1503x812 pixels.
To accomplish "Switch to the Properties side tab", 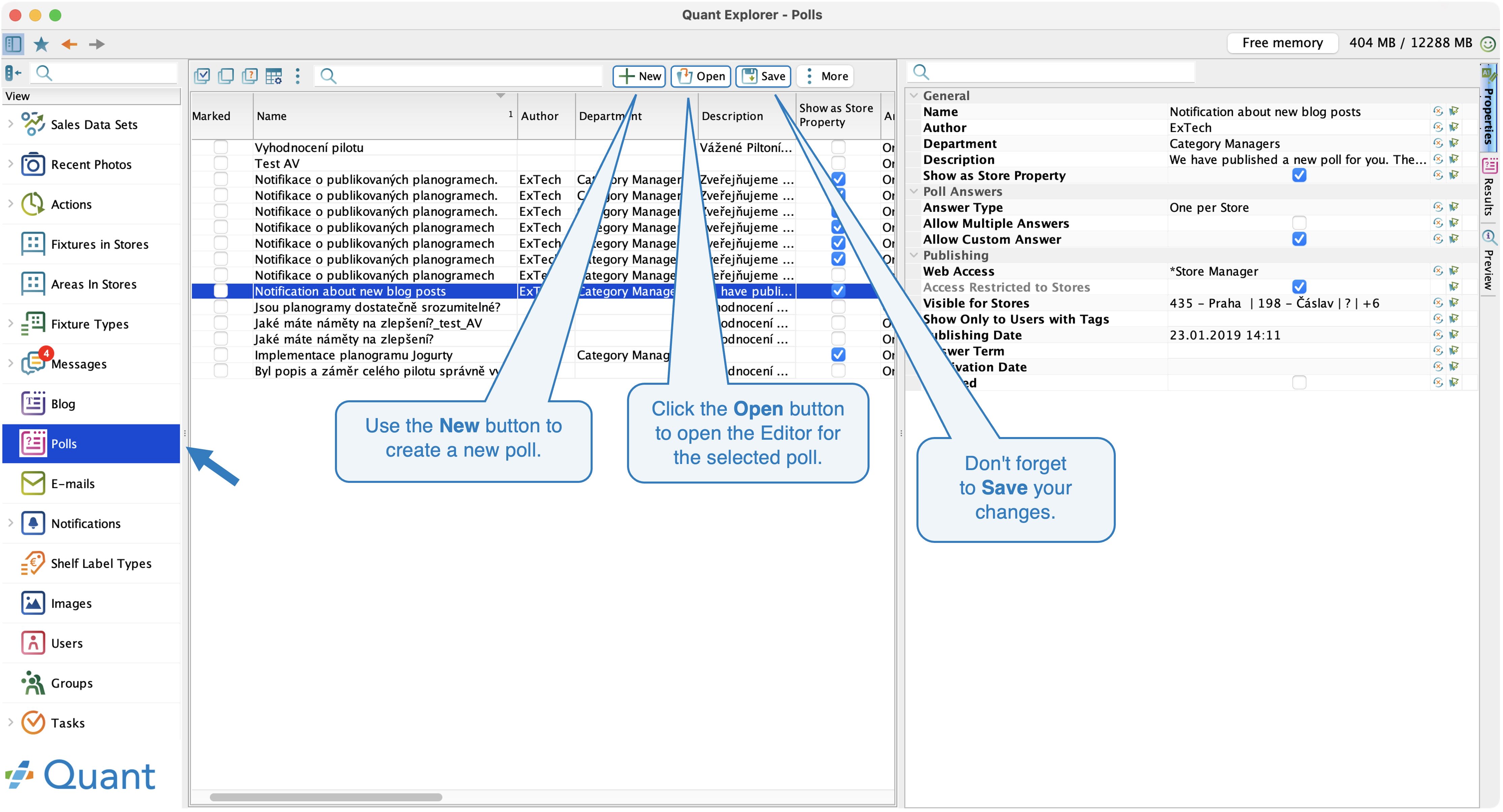I will (x=1488, y=108).
